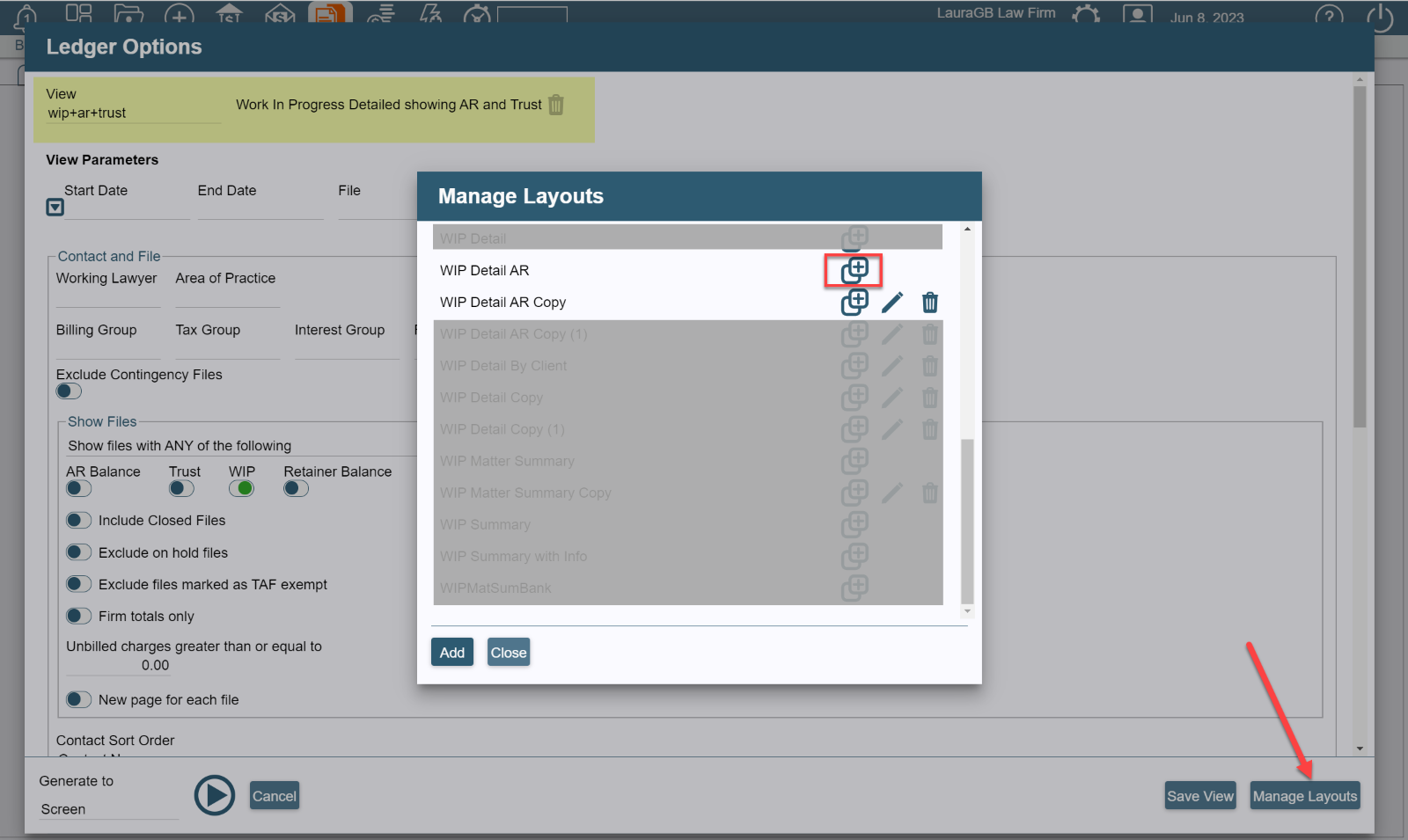This screenshot has width=1408, height=840.
Task: Toggle Exclude Contingency Files
Action: click(x=68, y=391)
